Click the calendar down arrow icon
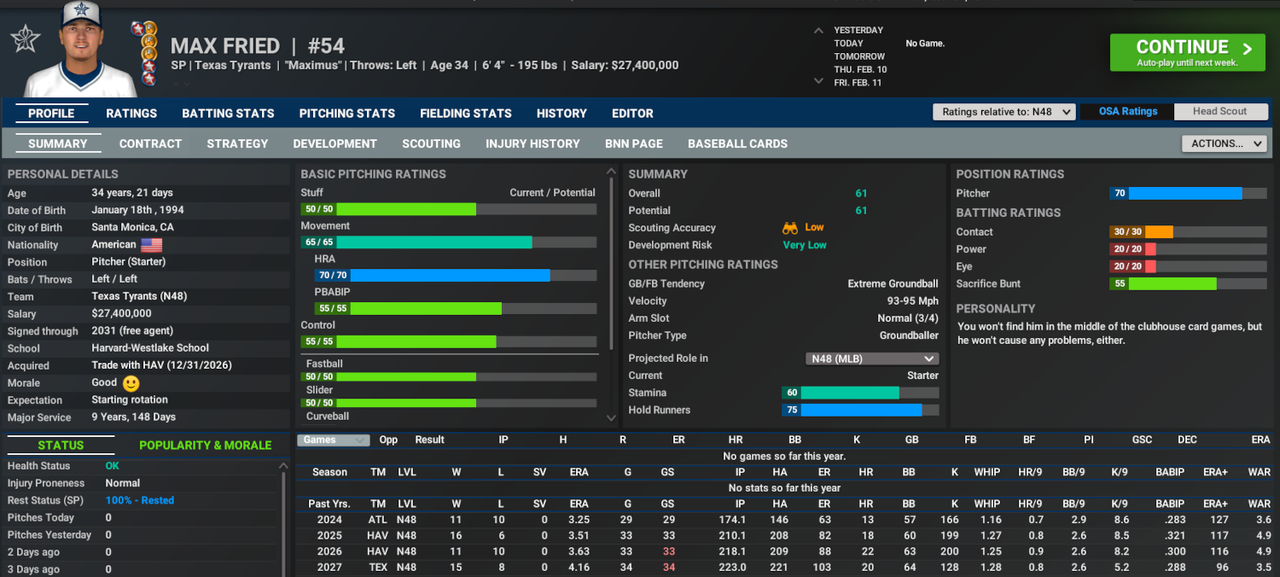Image resolution: width=1280 pixels, height=577 pixels. click(819, 83)
